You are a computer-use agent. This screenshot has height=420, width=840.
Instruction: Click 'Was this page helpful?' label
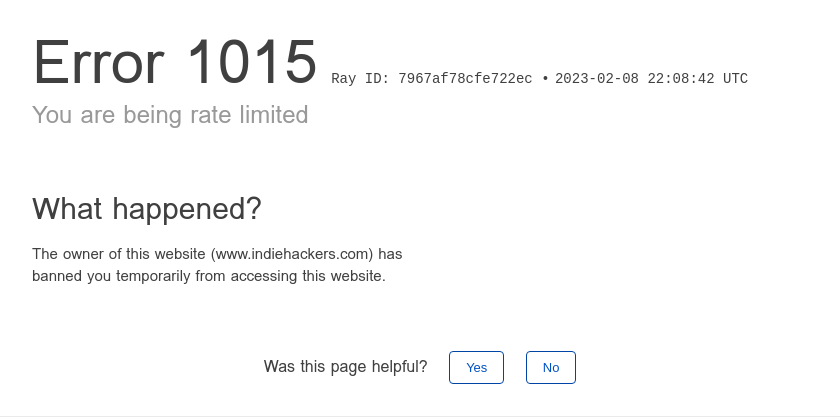tap(346, 367)
